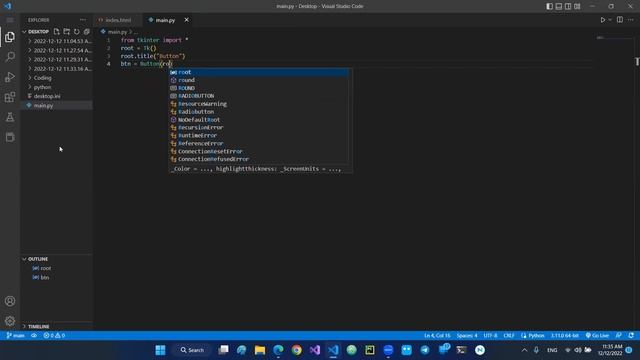Choose 'round' autocomplete suggestion
The width and height of the screenshot is (640, 360).
point(259,80)
